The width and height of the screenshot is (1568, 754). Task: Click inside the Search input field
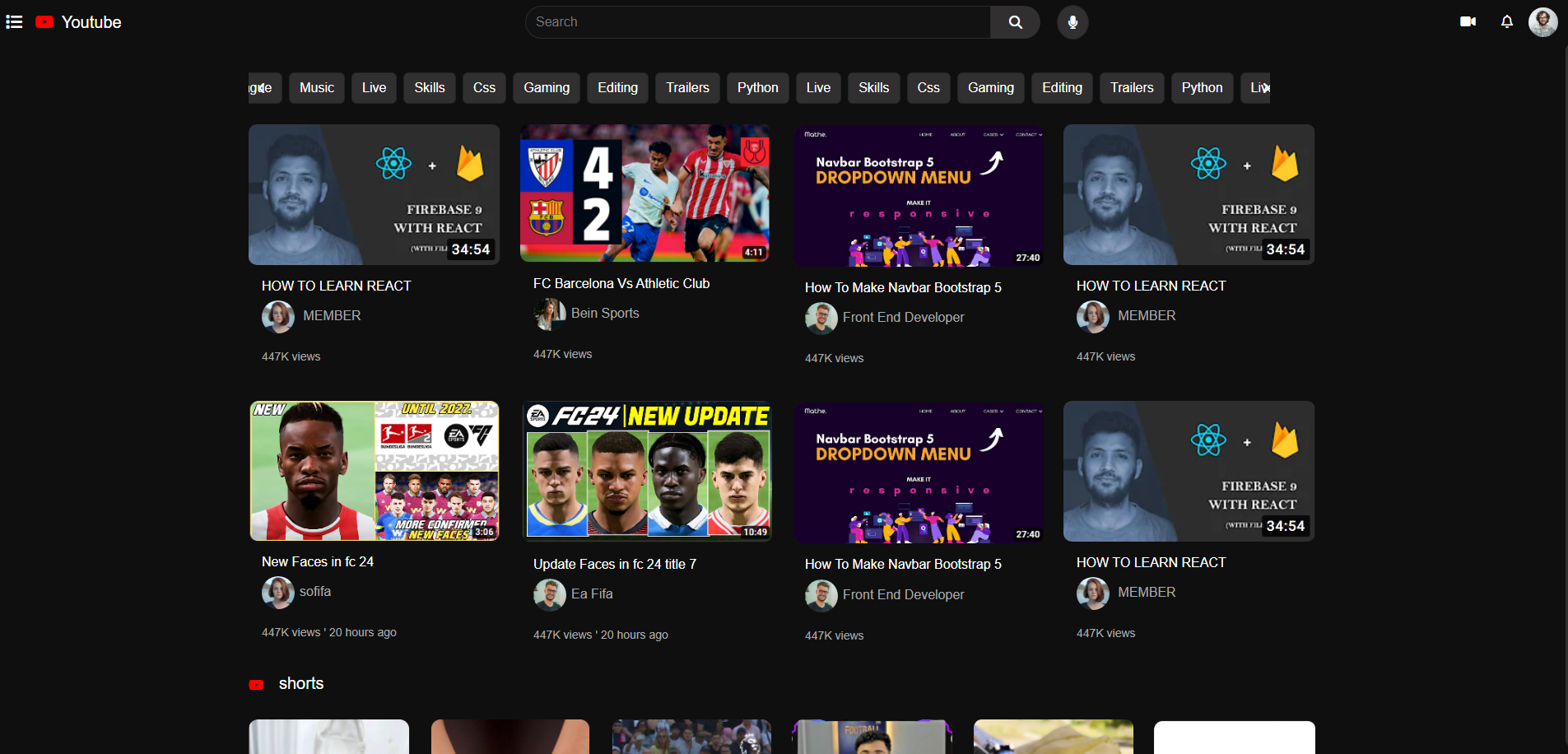pyautogui.click(x=757, y=22)
